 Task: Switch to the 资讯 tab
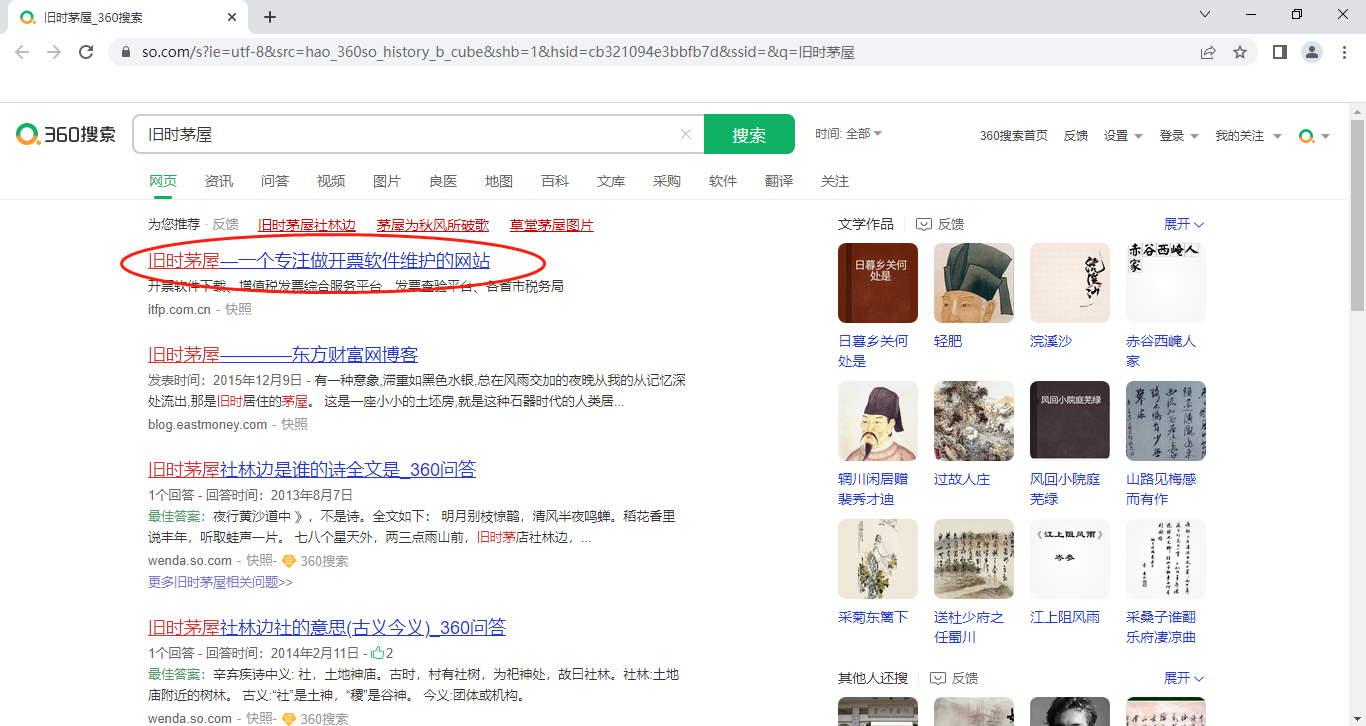click(219, 181)
